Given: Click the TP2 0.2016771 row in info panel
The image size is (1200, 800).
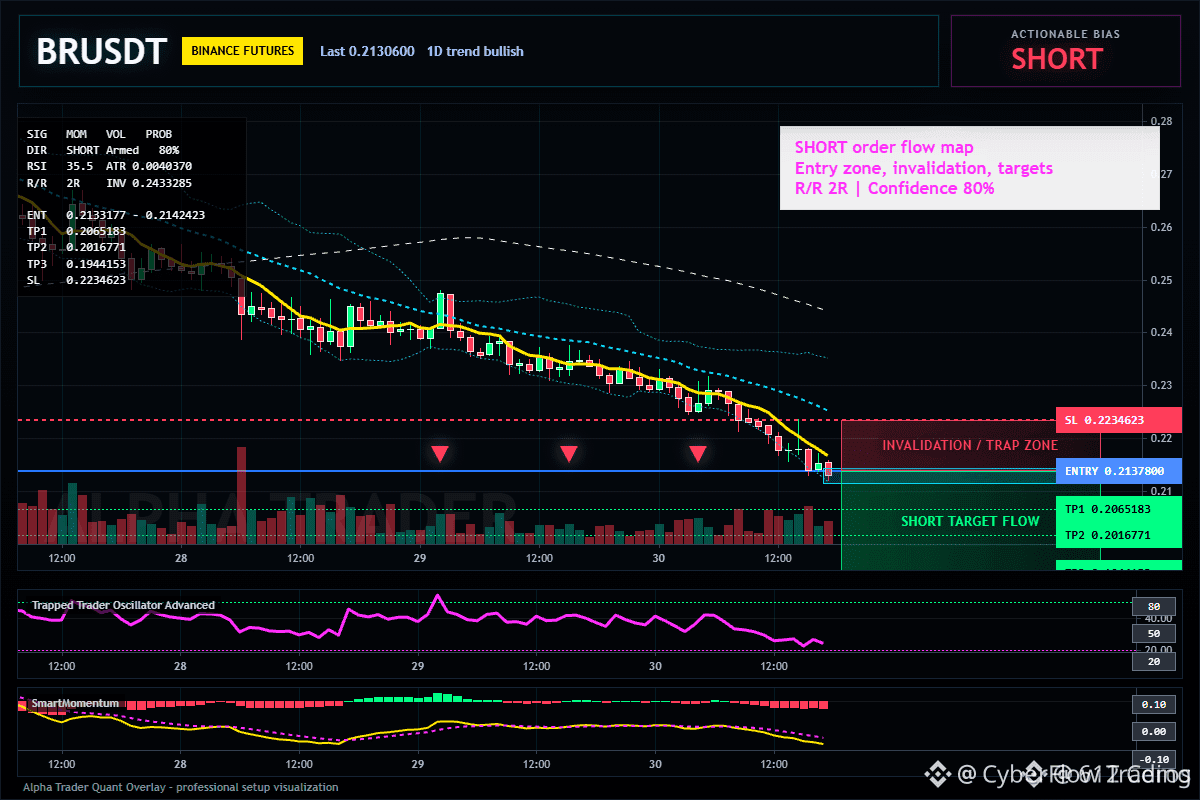Looking at the screenshot, I should (x=76, y=247).
